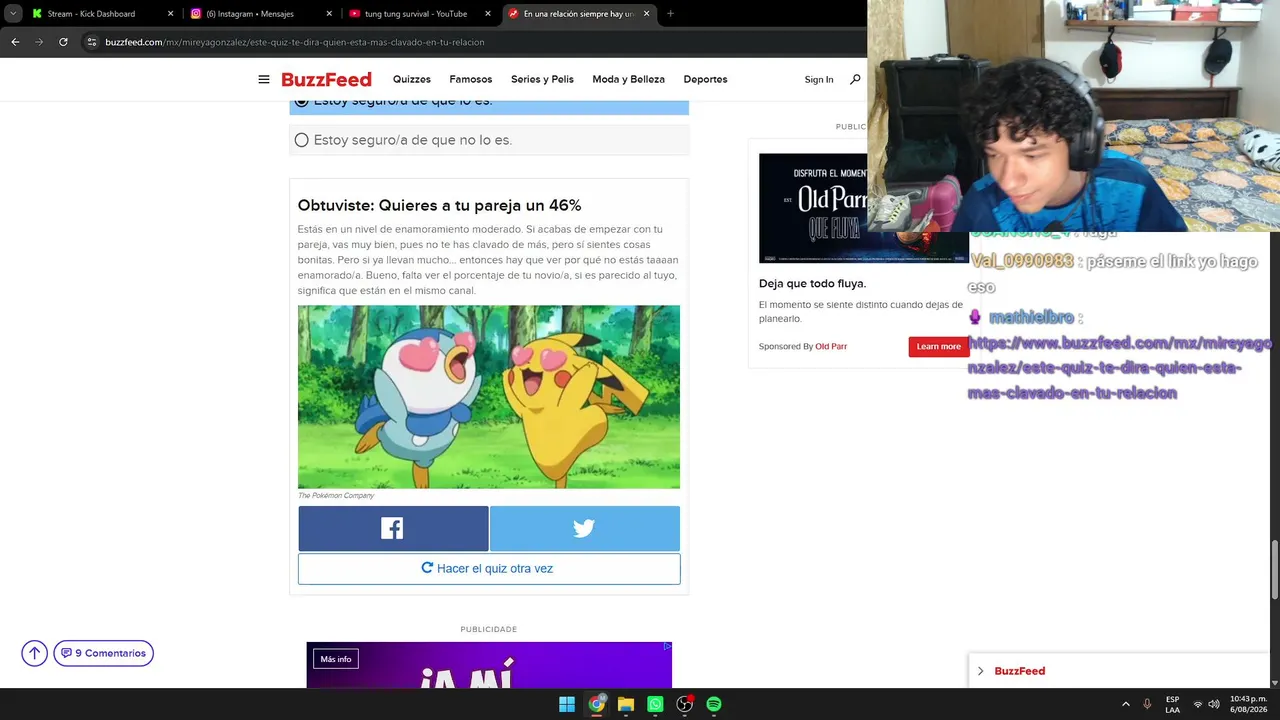Open OBS Studio from the taskbar

click(x=685, y=704)
